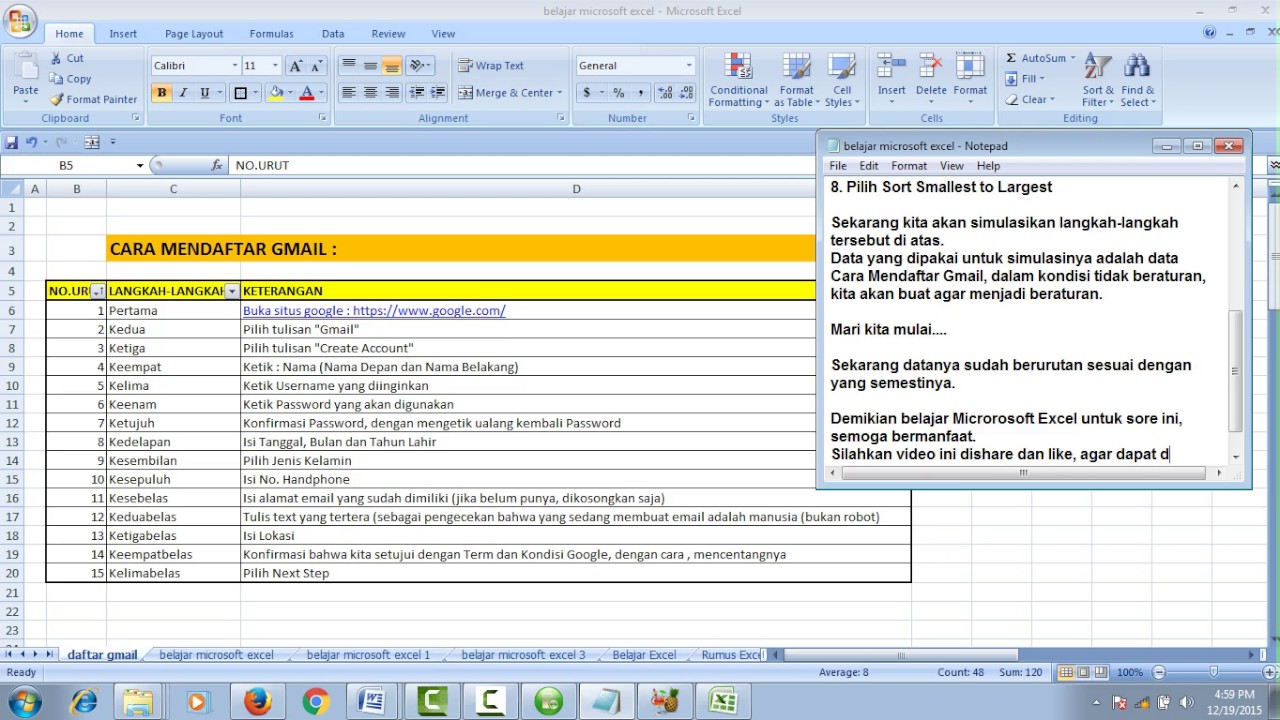Click the Comma Style icon
This screenshot has height=720, width=1280.
[x=641, y=93]
